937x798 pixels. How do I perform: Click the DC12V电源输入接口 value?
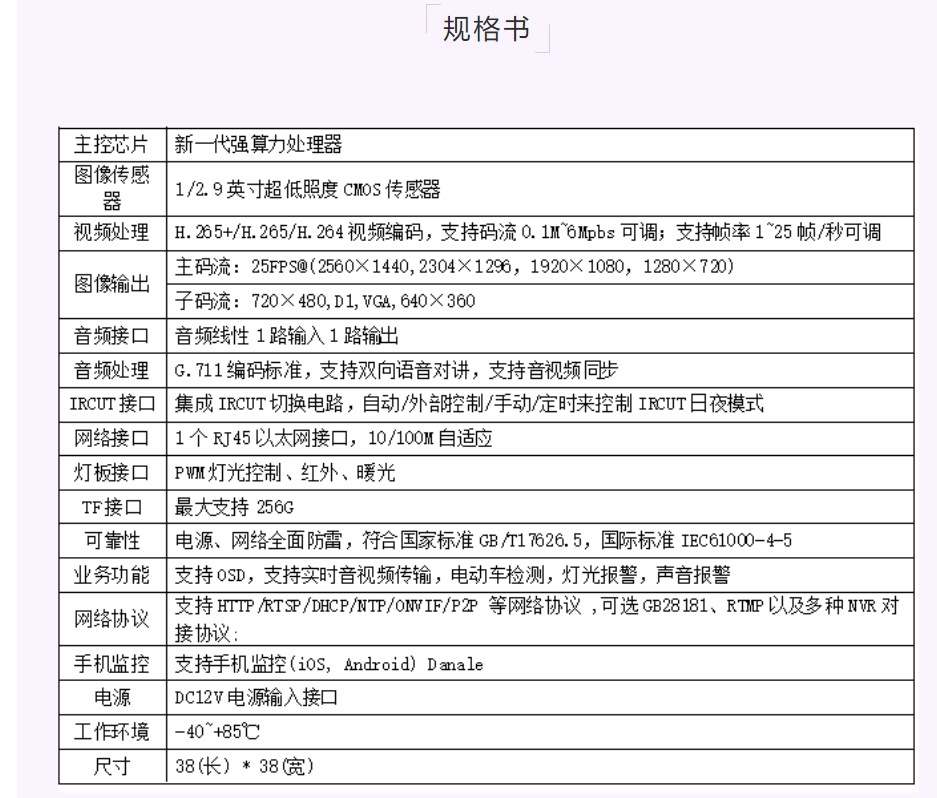point(256,698)
